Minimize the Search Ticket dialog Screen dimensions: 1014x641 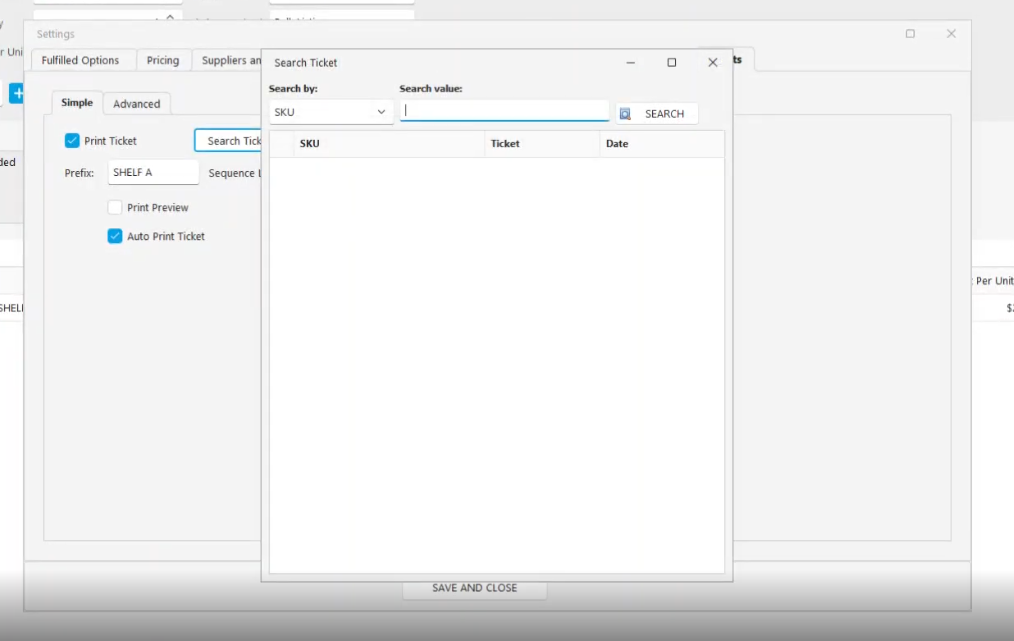click(x=631, y=62)
